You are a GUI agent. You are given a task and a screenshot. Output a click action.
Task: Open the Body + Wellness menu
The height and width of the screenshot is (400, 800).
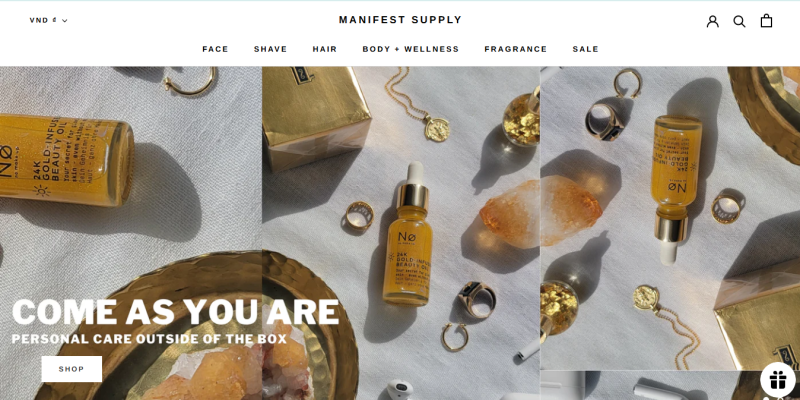click(x=411, y=49)
